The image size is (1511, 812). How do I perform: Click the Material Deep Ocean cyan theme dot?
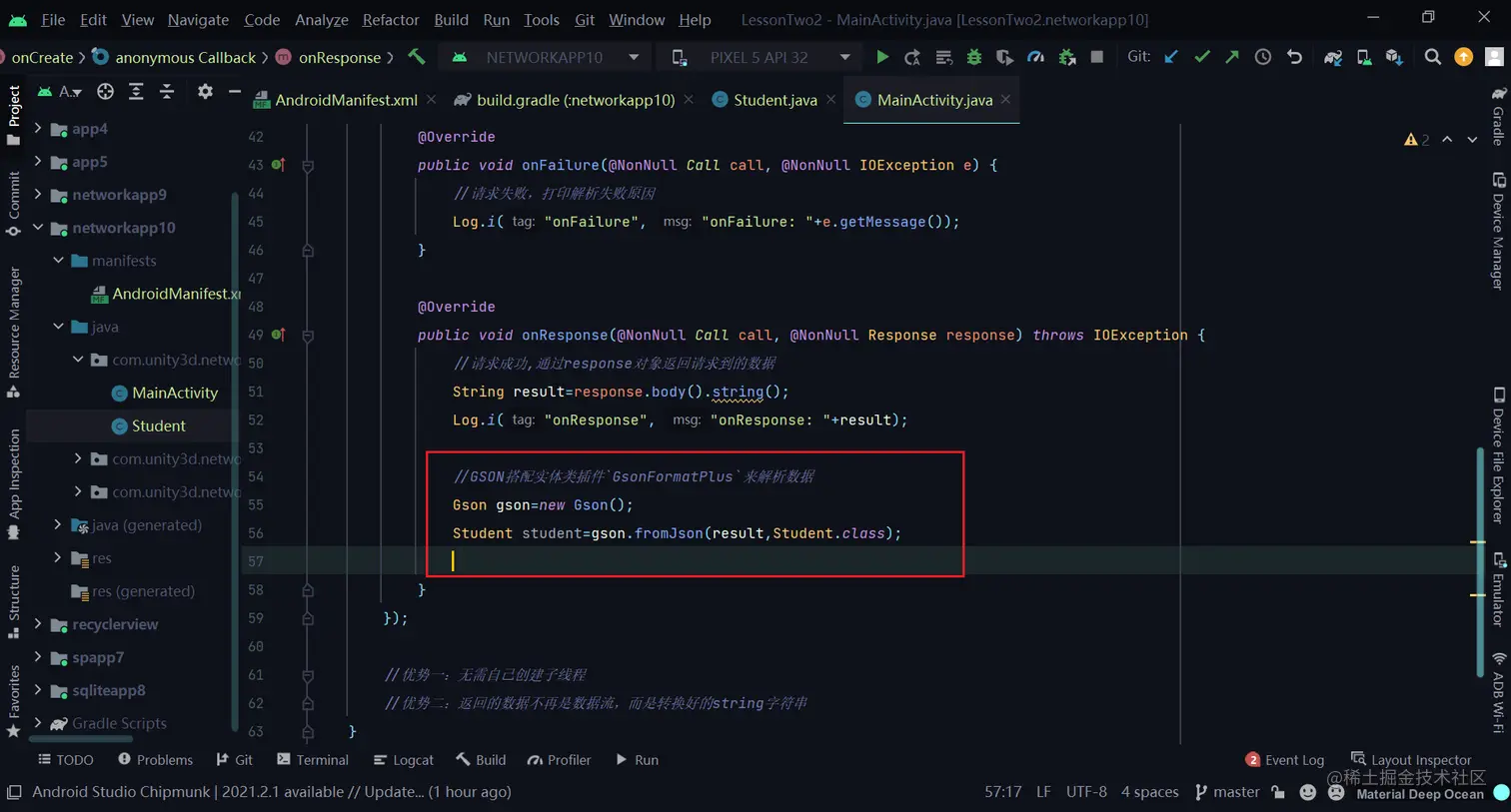[x=1500, y=792]
